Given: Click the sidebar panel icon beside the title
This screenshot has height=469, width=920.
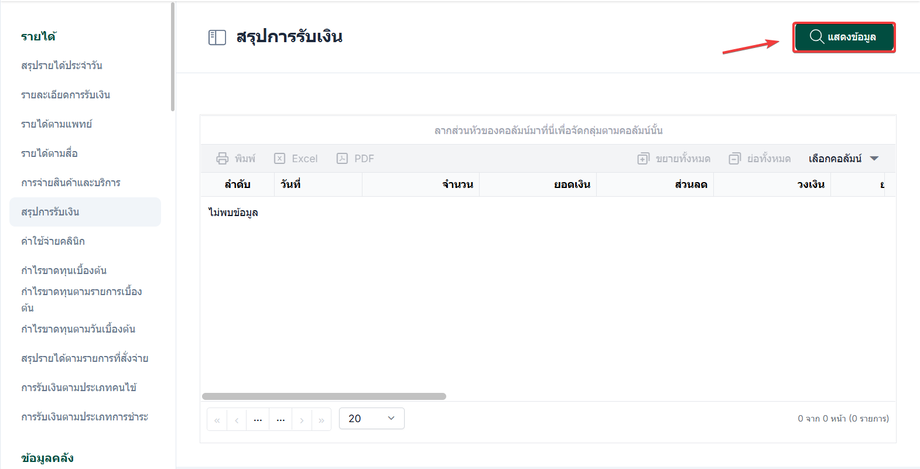Looking at the screenshot, I should point(217,38).
